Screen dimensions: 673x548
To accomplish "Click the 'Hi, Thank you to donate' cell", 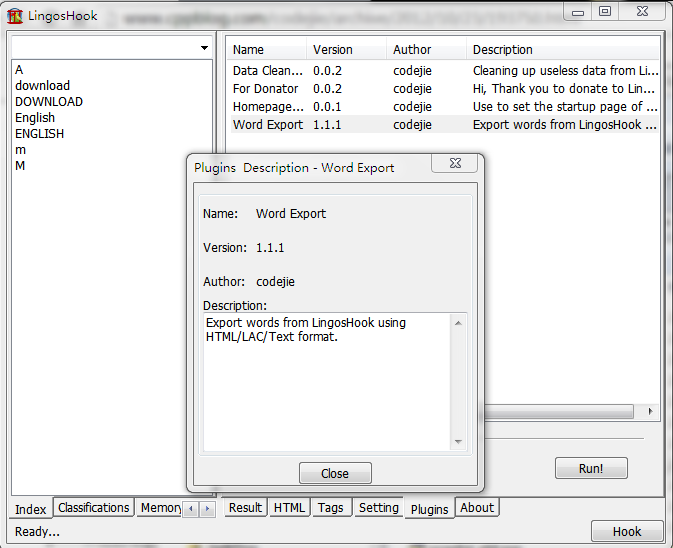I will [564, 88].
